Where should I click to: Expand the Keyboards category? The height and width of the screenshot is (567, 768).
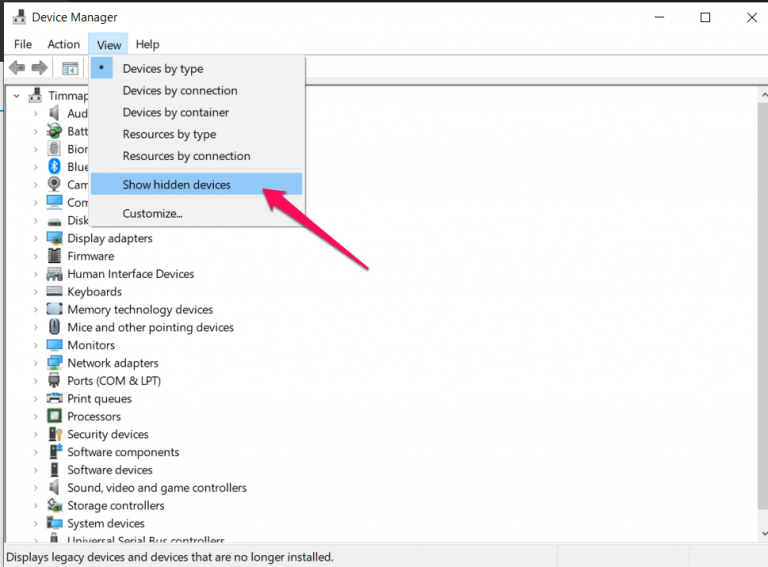pos(35,292)
